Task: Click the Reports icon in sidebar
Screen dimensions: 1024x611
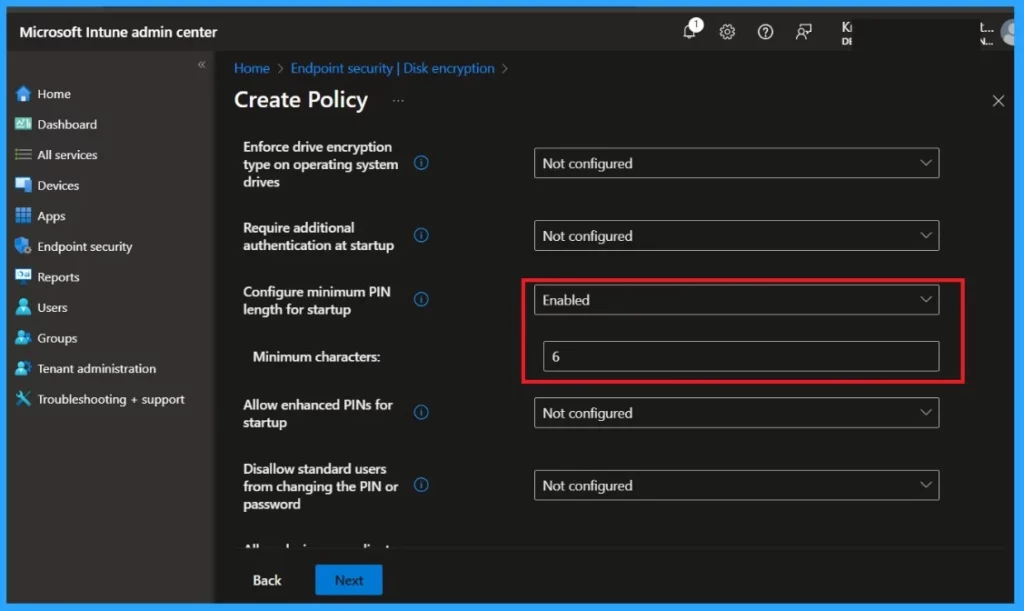Action: (x=23, y=276)
